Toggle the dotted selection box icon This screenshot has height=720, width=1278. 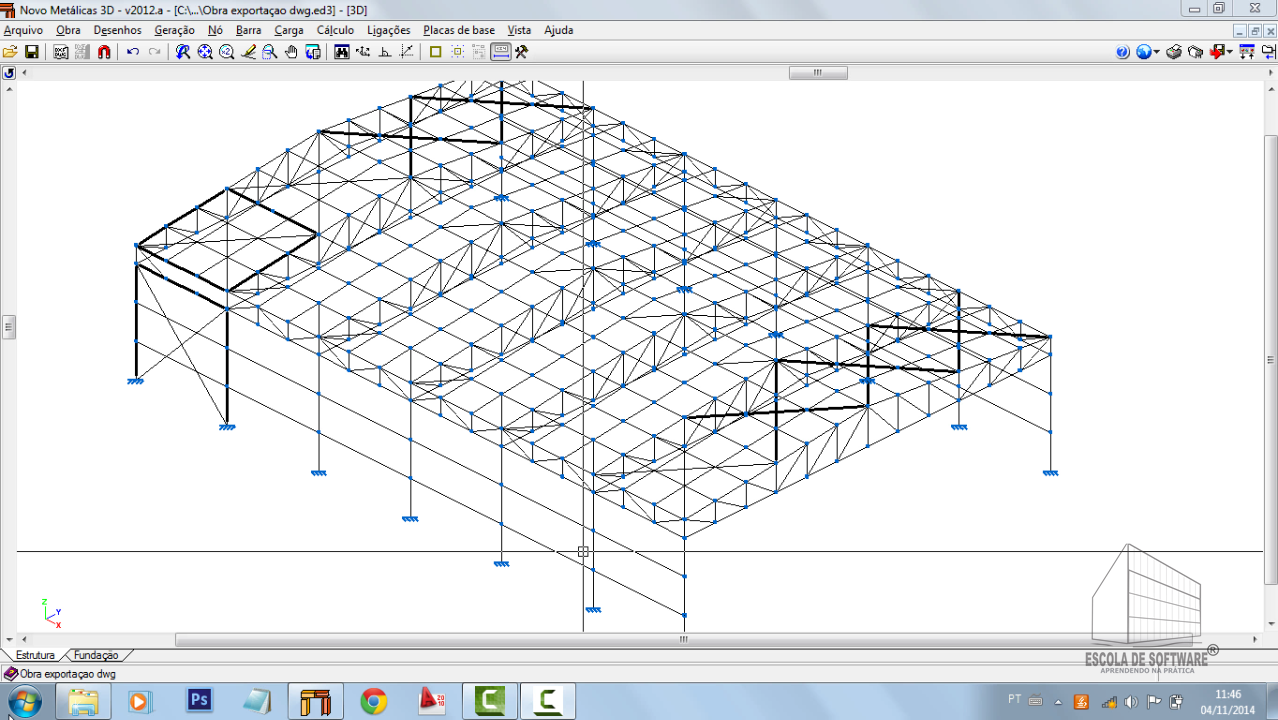pyautogui.click(x=457, y=52)
